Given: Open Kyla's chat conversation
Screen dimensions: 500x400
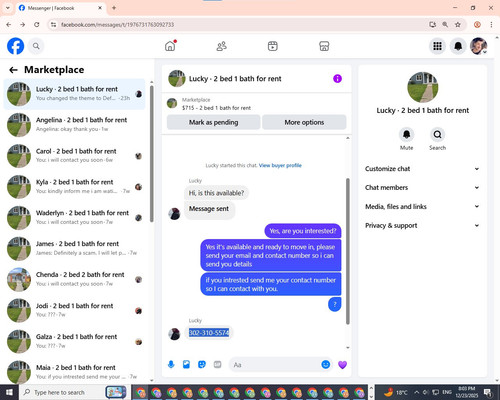Looking at the screenshot, I should point(74,187).
